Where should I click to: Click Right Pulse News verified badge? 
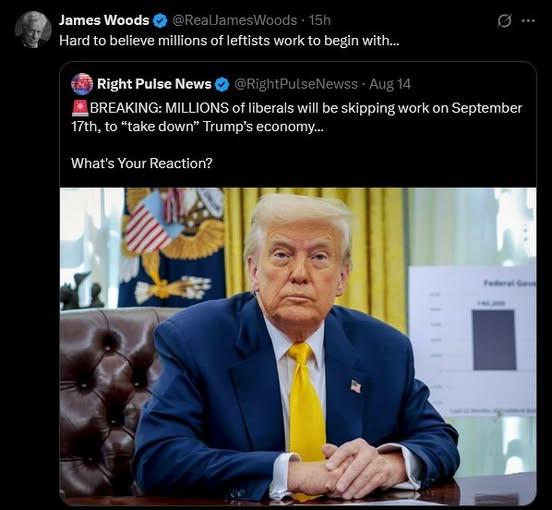point(222,84)
